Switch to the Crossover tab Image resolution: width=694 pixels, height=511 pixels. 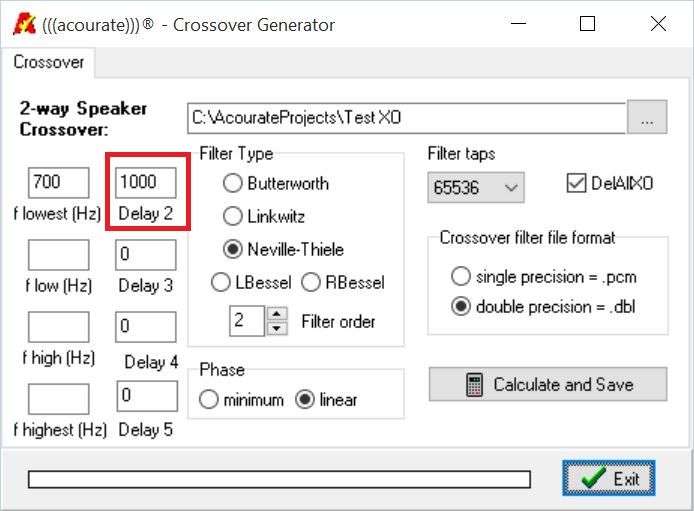(48, 62)
